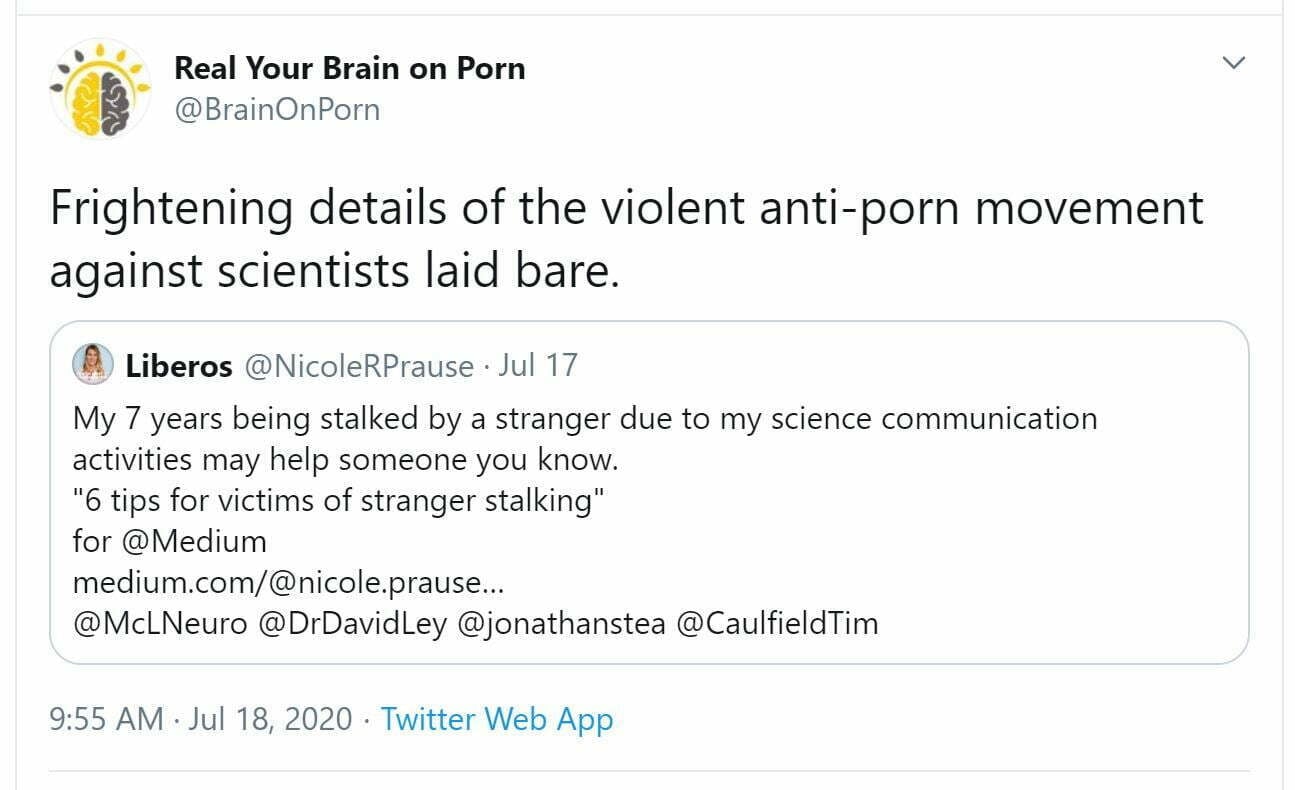Click the @NicoleRPrause handle
The image size is (1295, 790).
(359, 366)
